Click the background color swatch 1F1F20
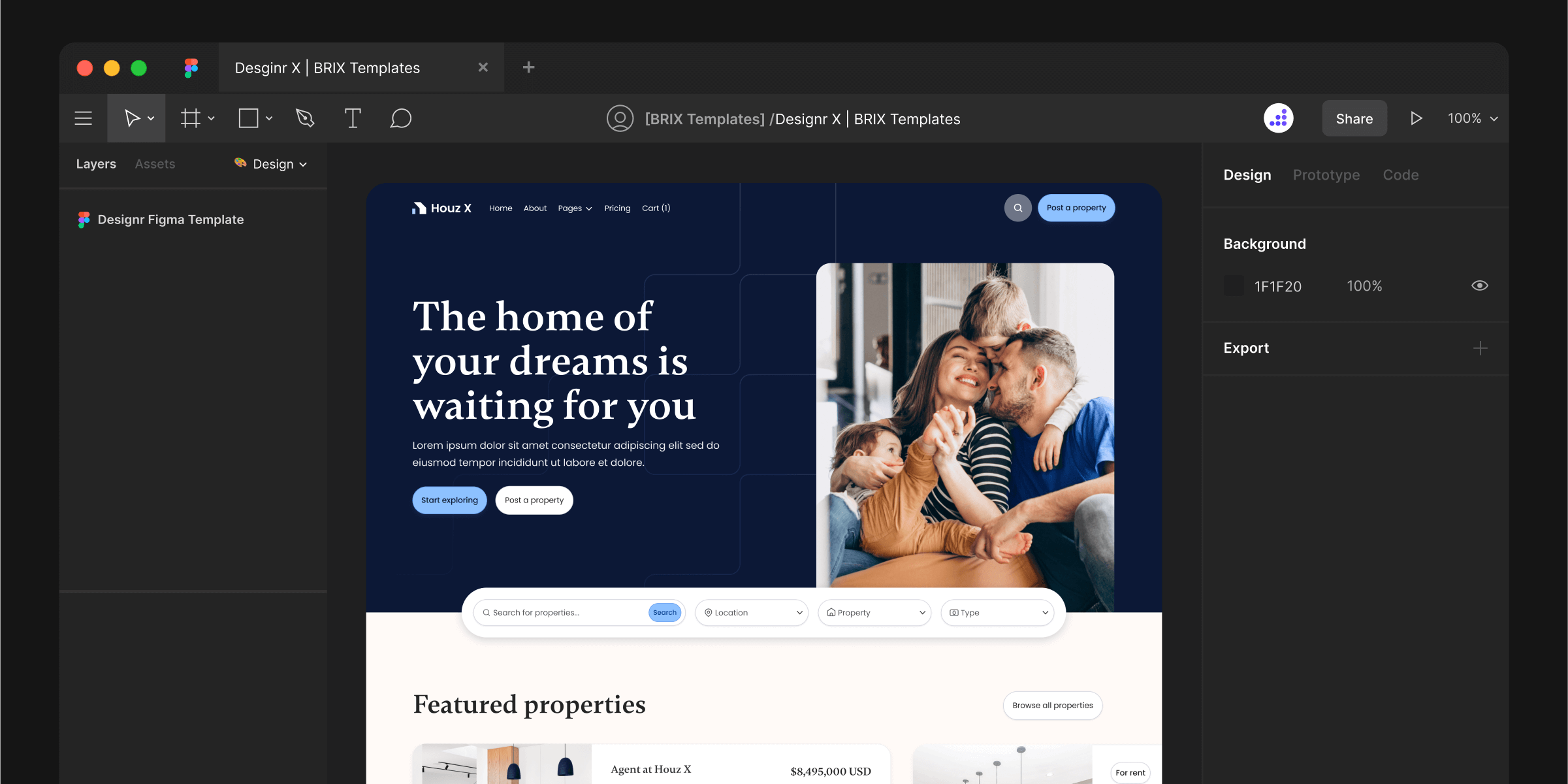This screenshot has width=1568, height=784. pos(1233,285)
